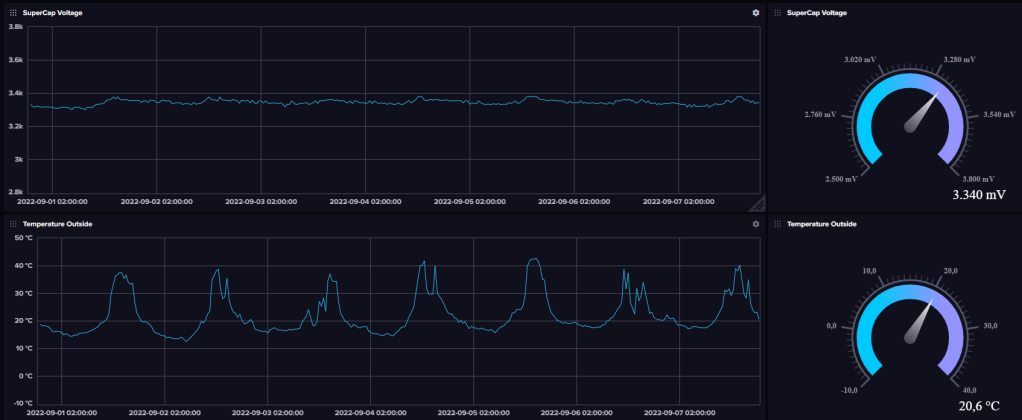
Task: Click the 50 °C label on temperature axis
Action: (x=20, y=238)
